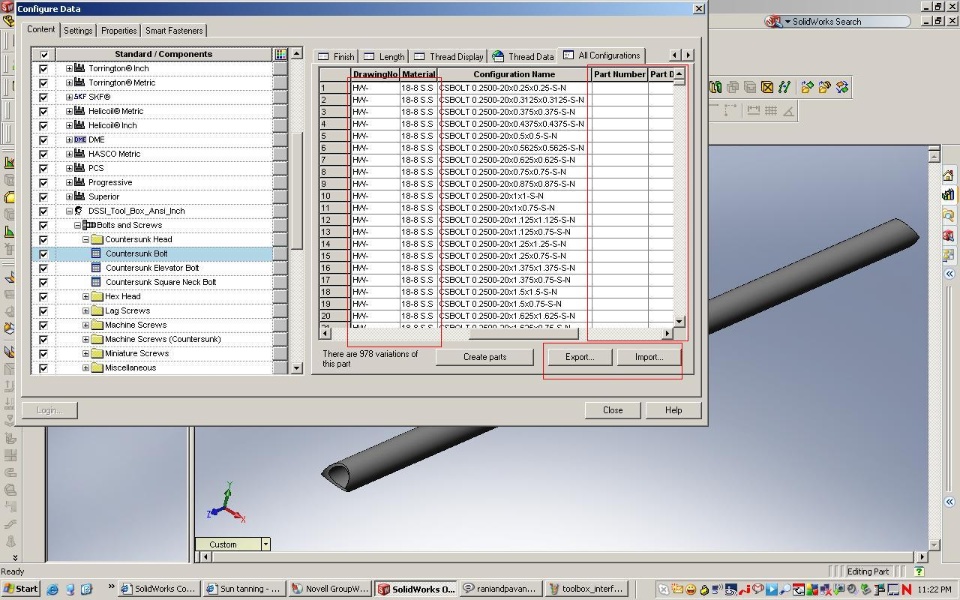
Task: Uncheck the Progressive checkbox
Action: [43, 182]
